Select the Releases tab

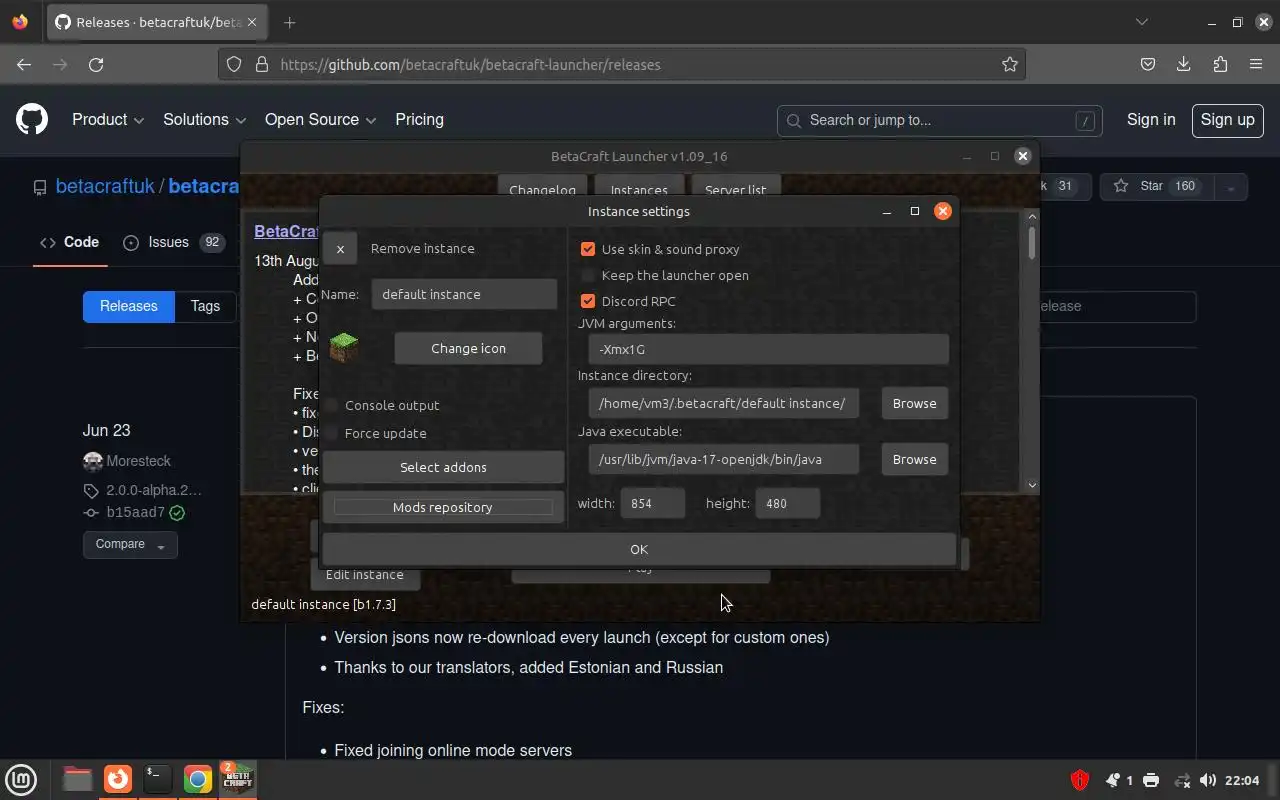(128, 306)
